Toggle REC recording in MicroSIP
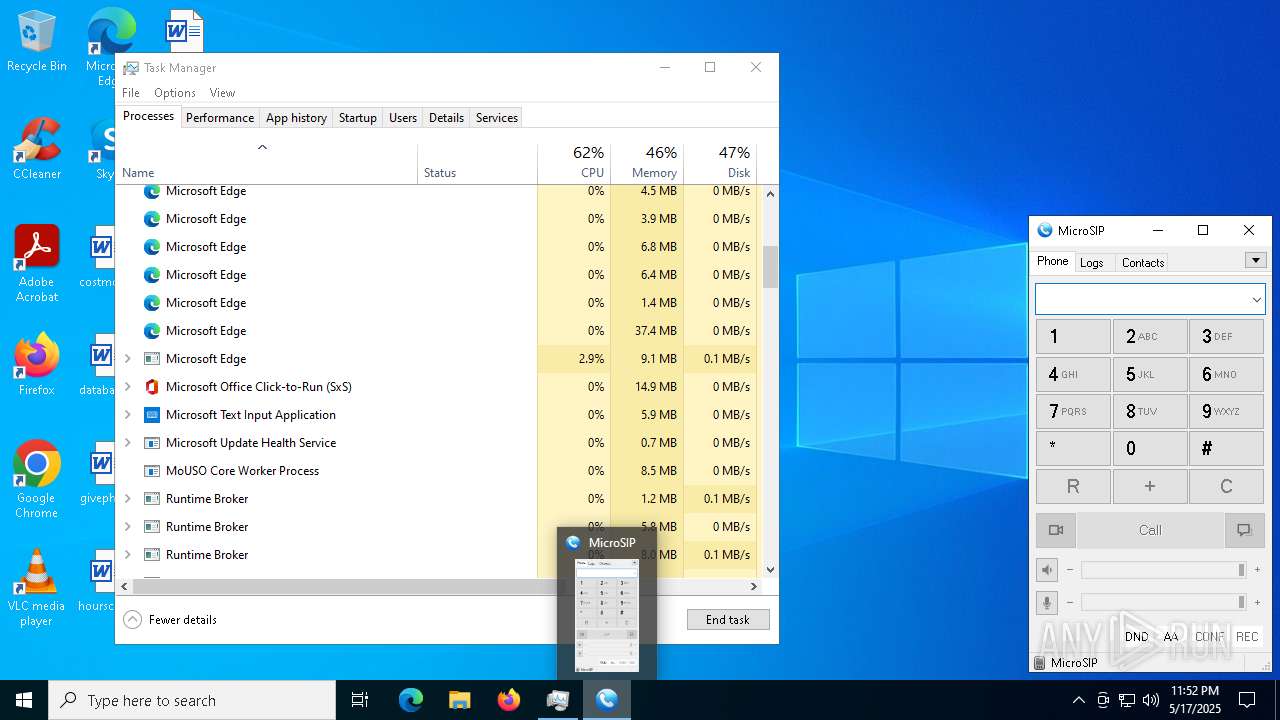The height and width of the screenshot is (720, 1280). coord(1247,637)
